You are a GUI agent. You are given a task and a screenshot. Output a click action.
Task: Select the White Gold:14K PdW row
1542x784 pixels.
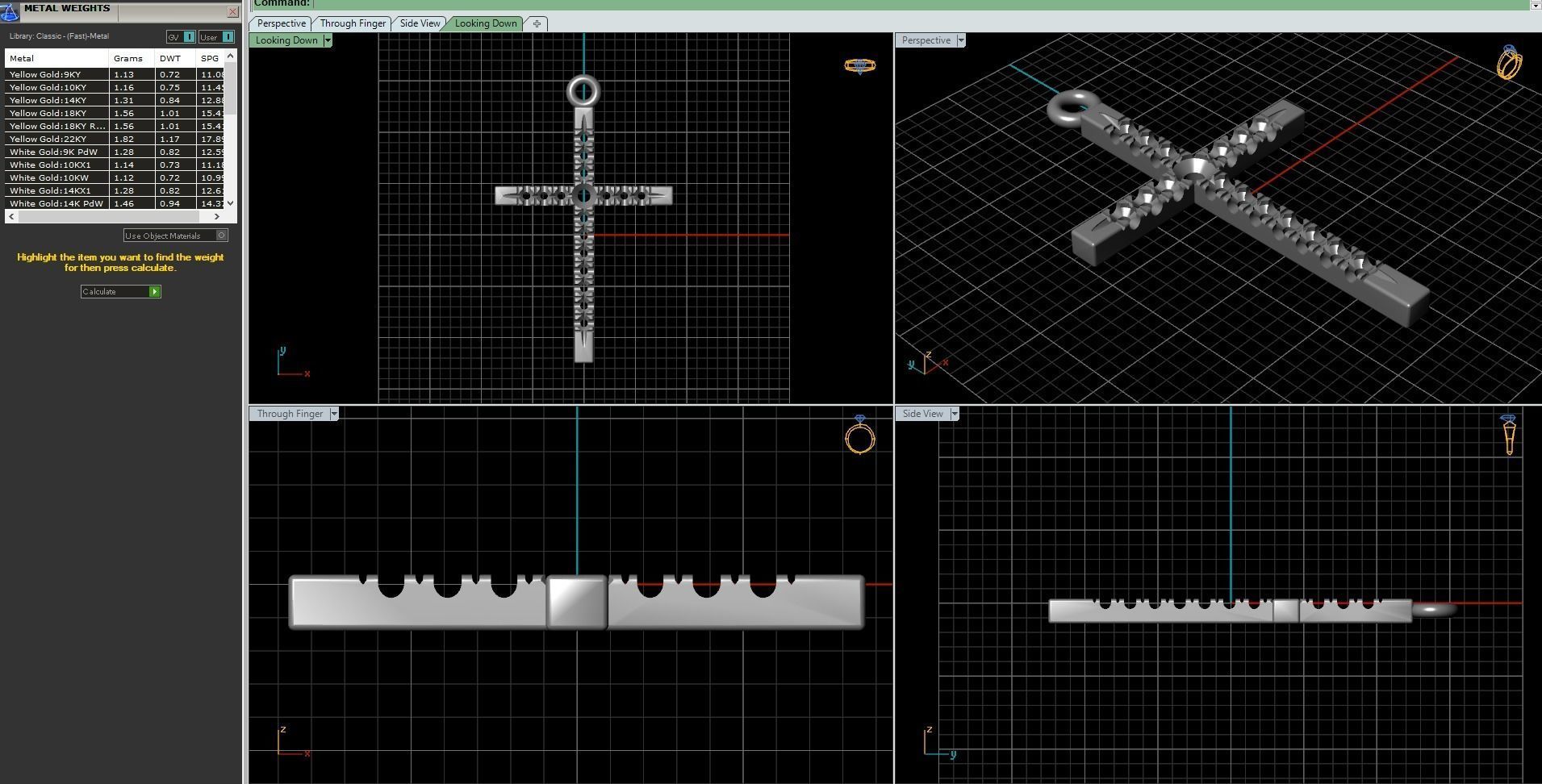click(115, 203)
